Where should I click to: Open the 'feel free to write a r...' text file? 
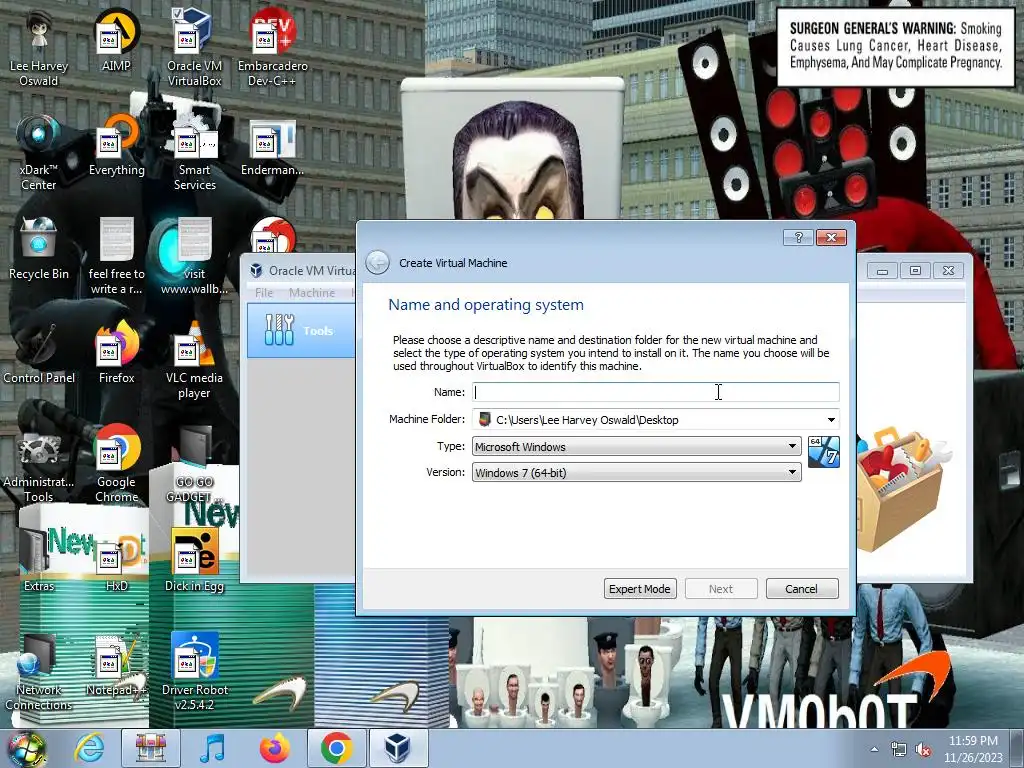(x=116, y=257)
